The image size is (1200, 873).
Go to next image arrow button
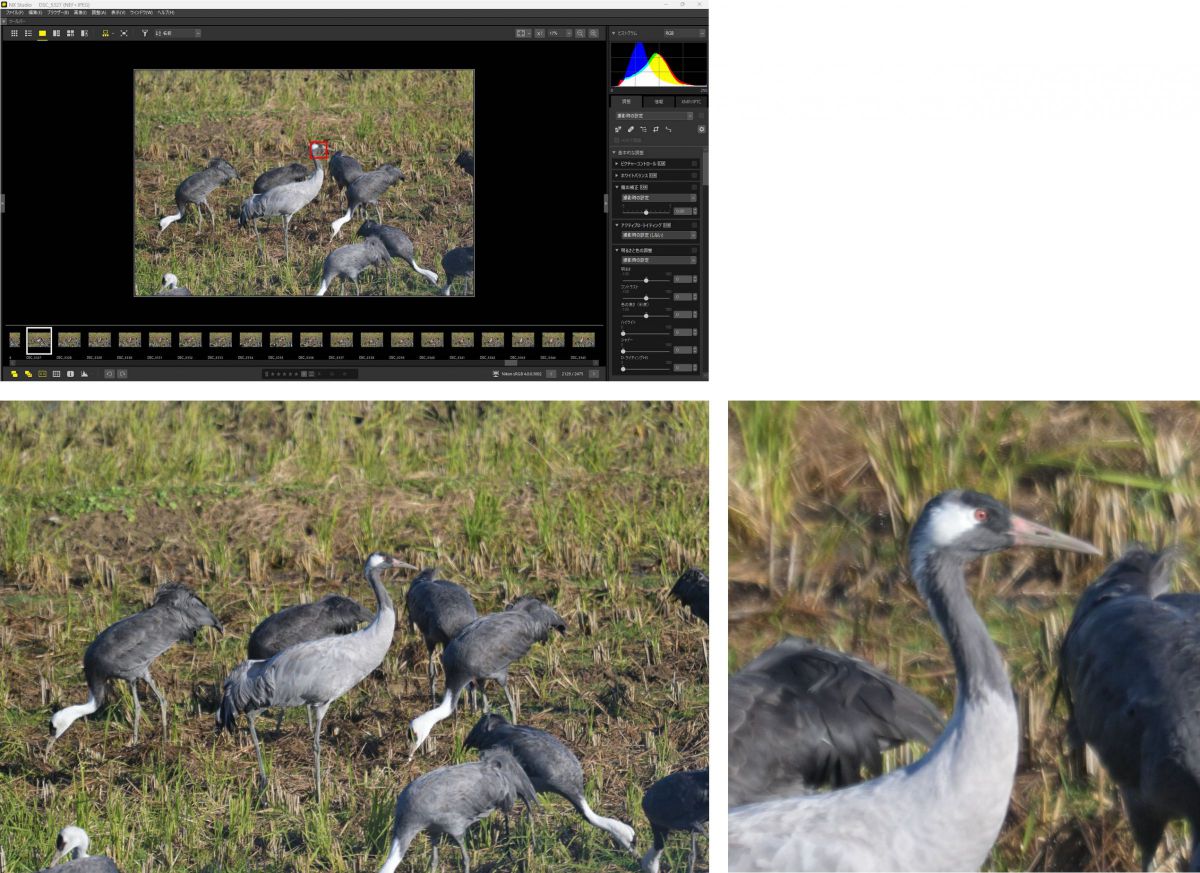pyautogui.click(x=594, y=373)
